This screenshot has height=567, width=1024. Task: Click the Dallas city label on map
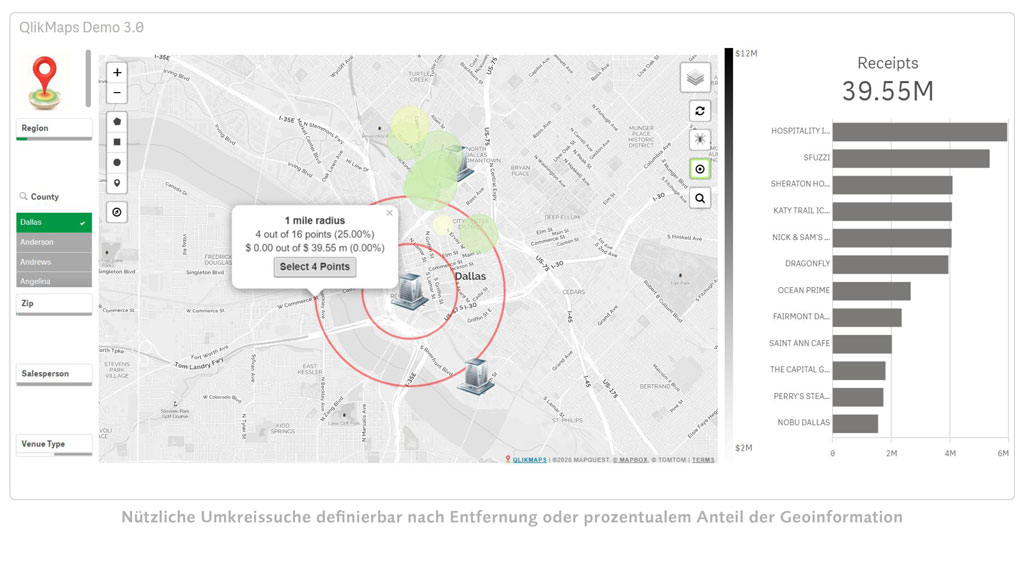(470, 276)
